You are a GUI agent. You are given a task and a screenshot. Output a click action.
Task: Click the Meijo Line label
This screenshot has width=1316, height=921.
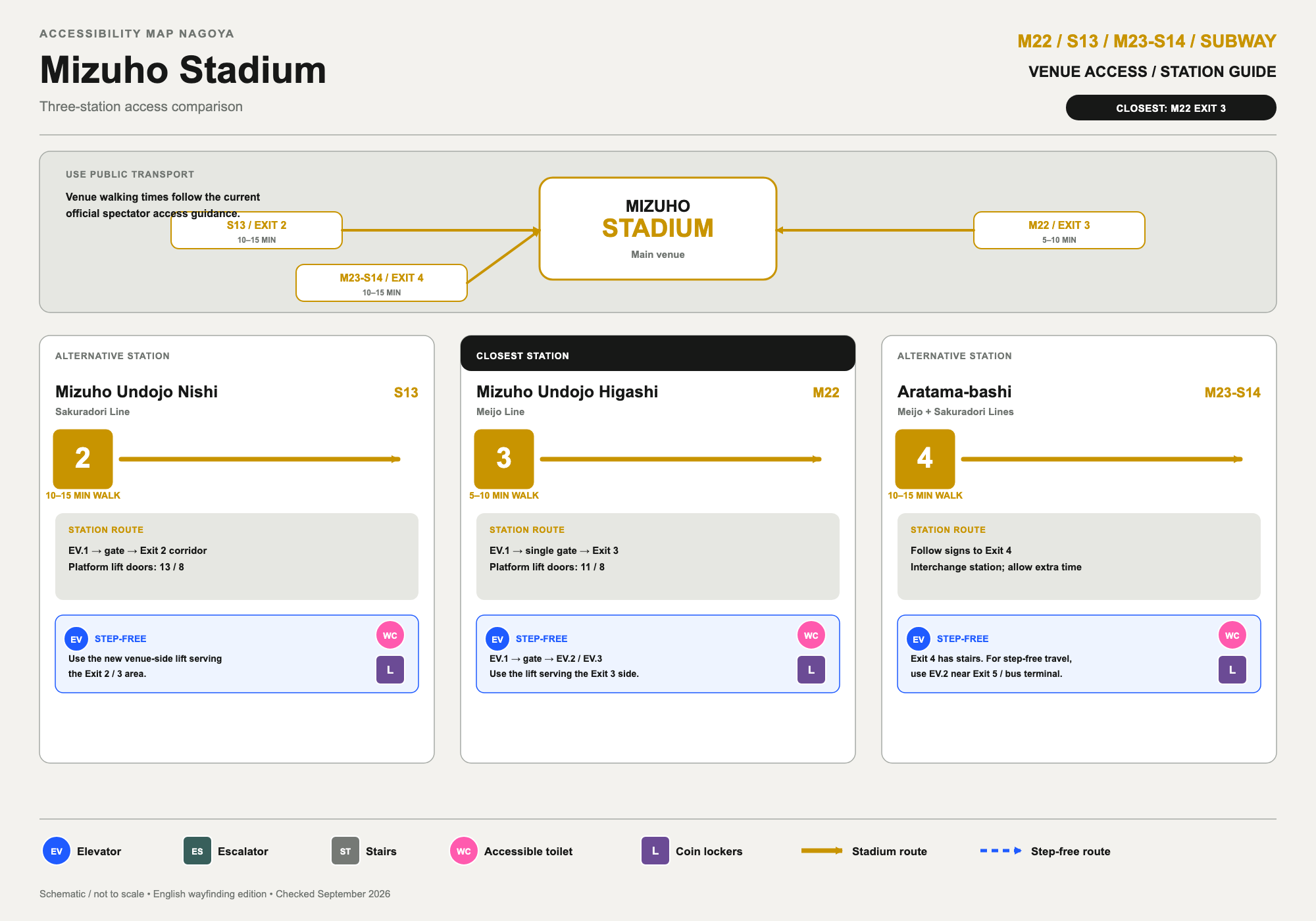click(501, 412)
